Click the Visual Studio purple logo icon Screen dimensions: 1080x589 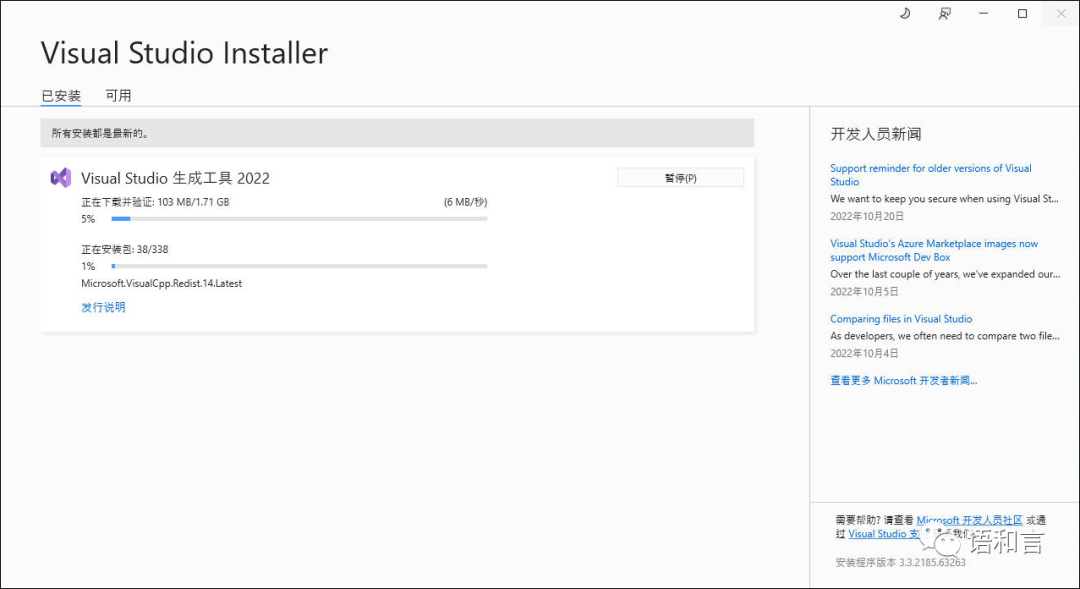point(61,178)
